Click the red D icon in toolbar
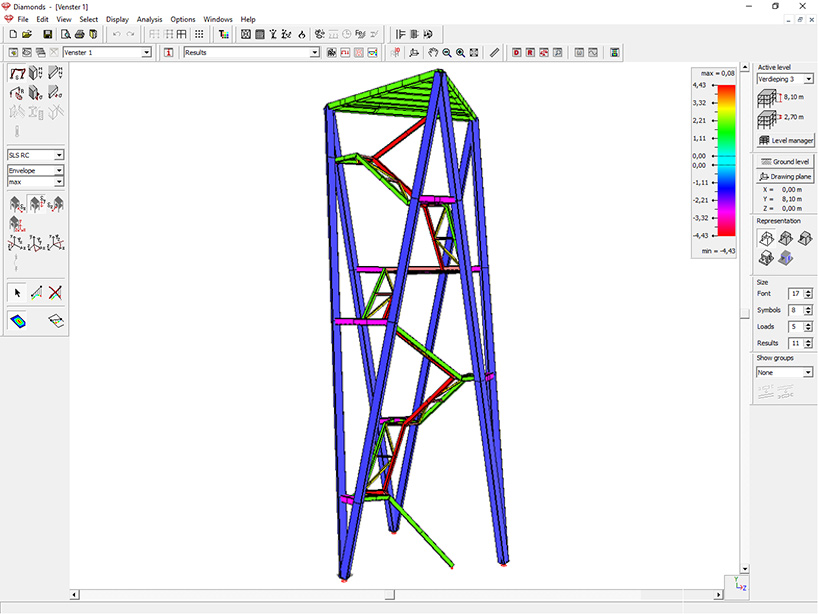 coord(516,53)
